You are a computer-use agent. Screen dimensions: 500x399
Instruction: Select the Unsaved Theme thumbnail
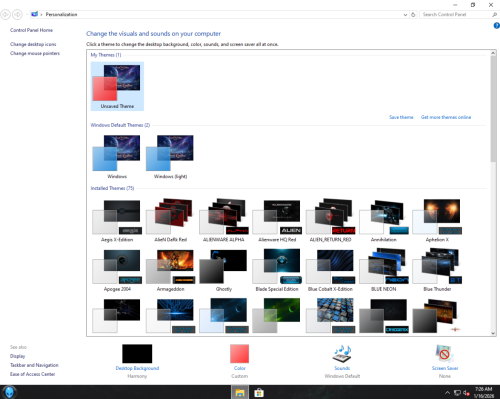coord(117,86)
